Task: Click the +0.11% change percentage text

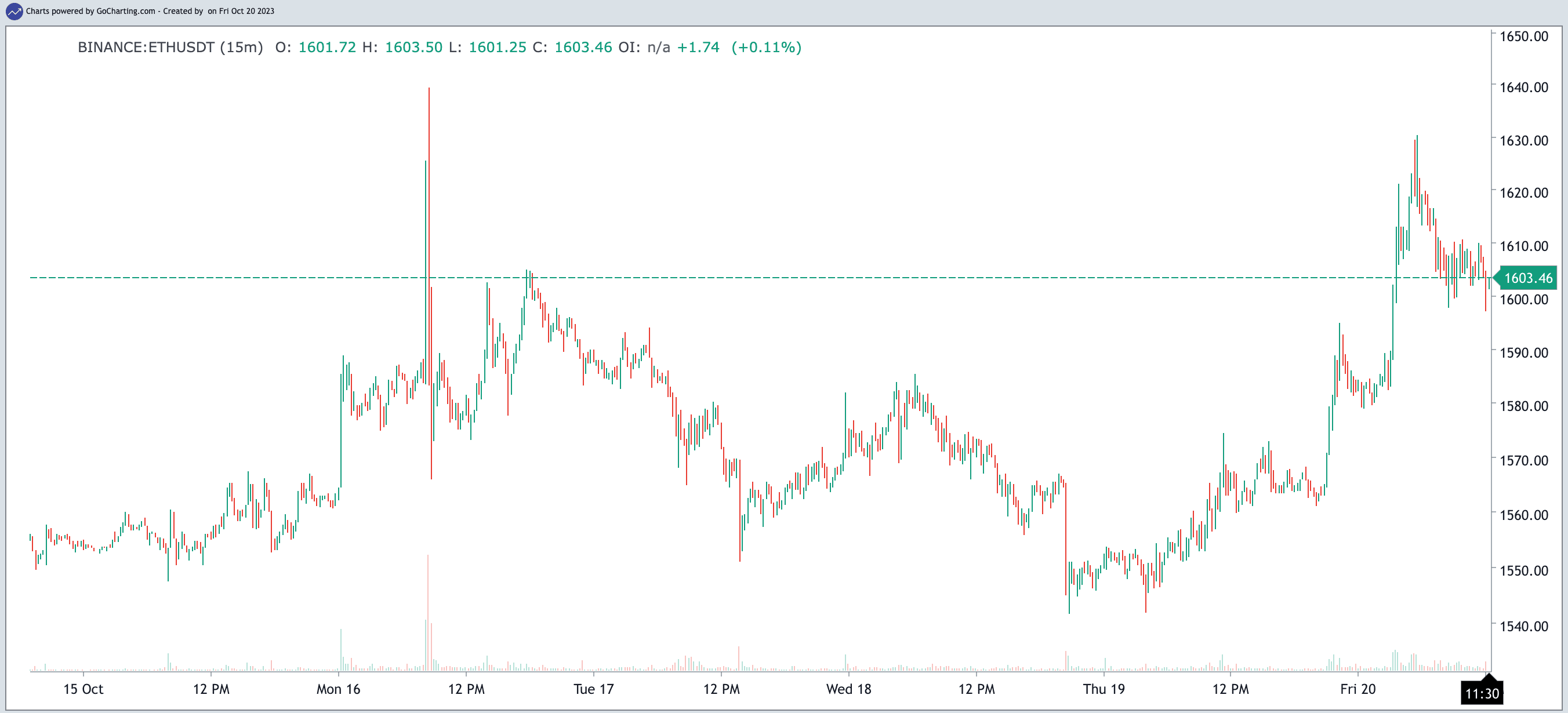Action: (766, 48)
